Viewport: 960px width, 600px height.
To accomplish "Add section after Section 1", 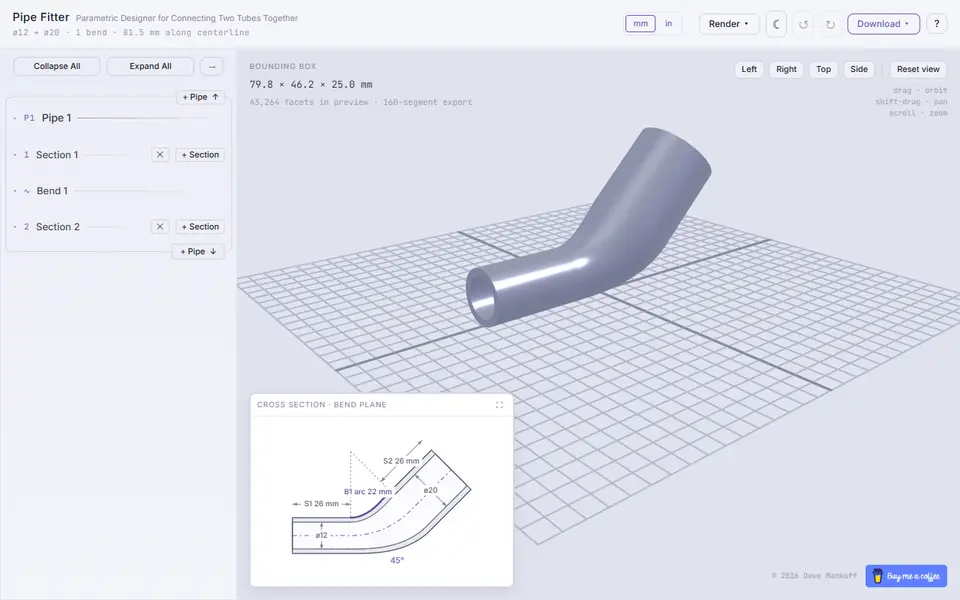I will [x=200, y=155].
